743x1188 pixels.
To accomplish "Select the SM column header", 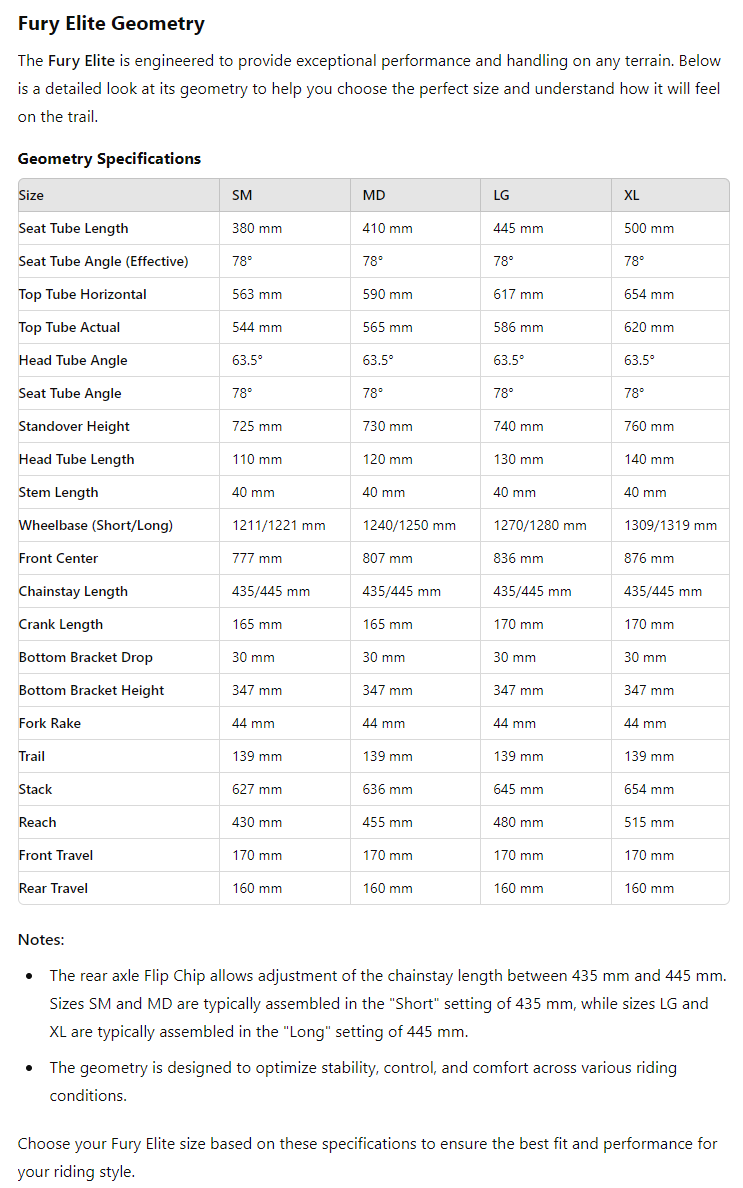I will 242,195.
